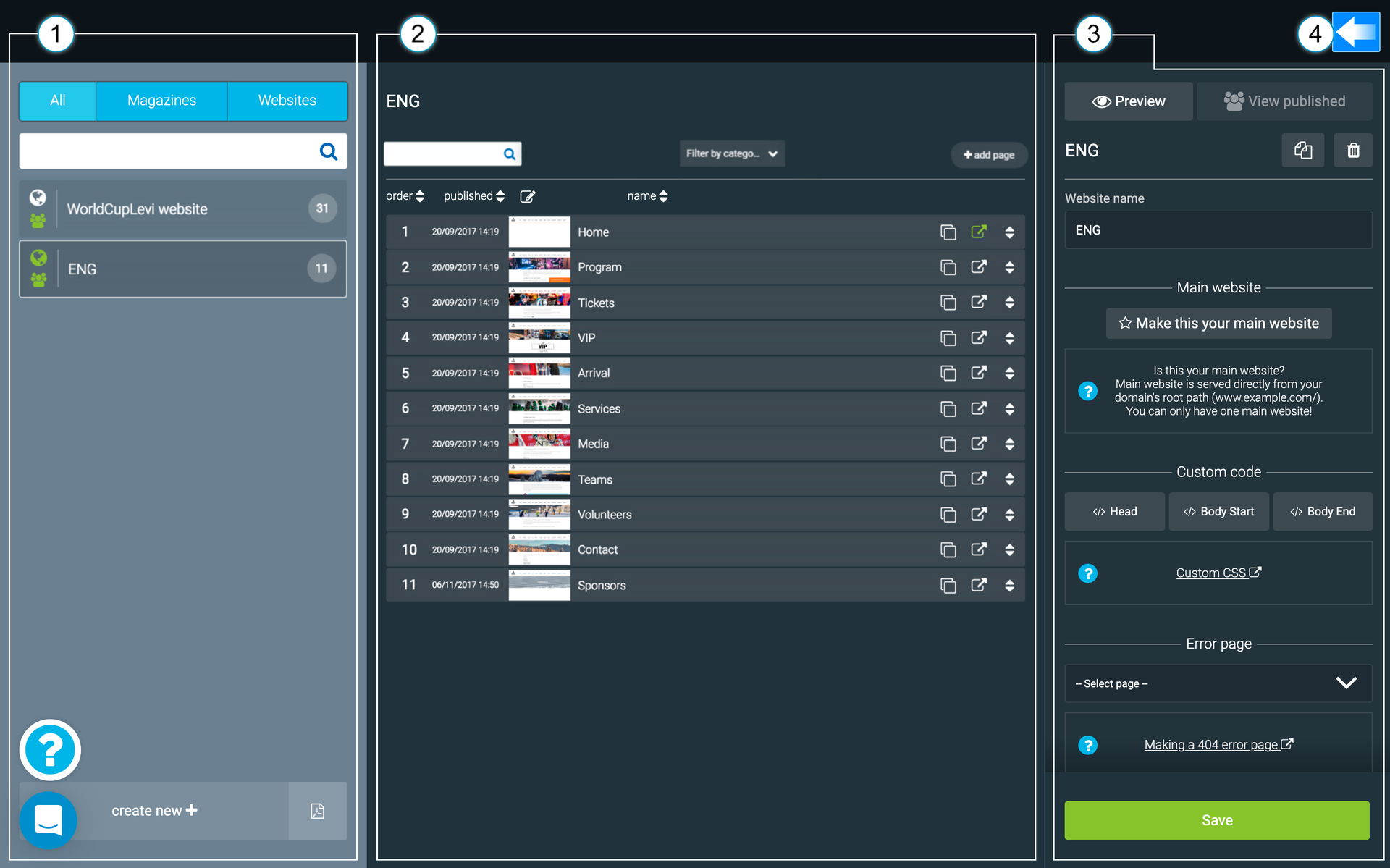
Task: Export the website list as PDF
Action: 317,811
